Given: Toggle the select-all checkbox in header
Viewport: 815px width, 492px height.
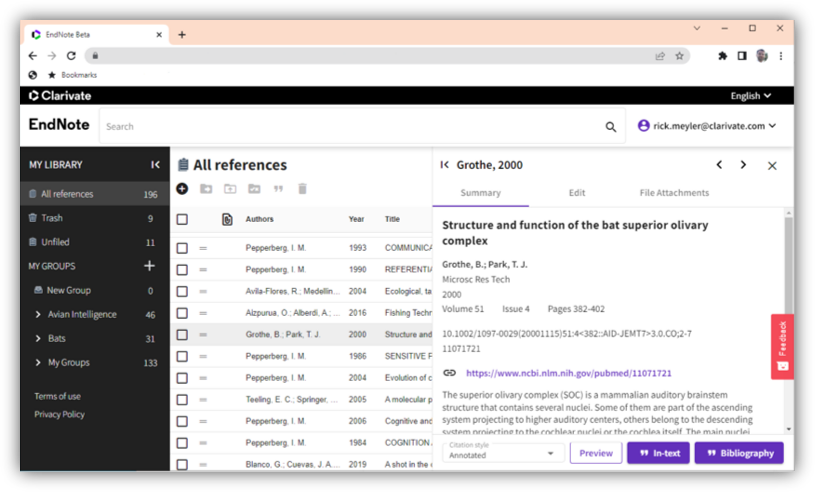Looking at the screenshot, I should coord(182,219).
